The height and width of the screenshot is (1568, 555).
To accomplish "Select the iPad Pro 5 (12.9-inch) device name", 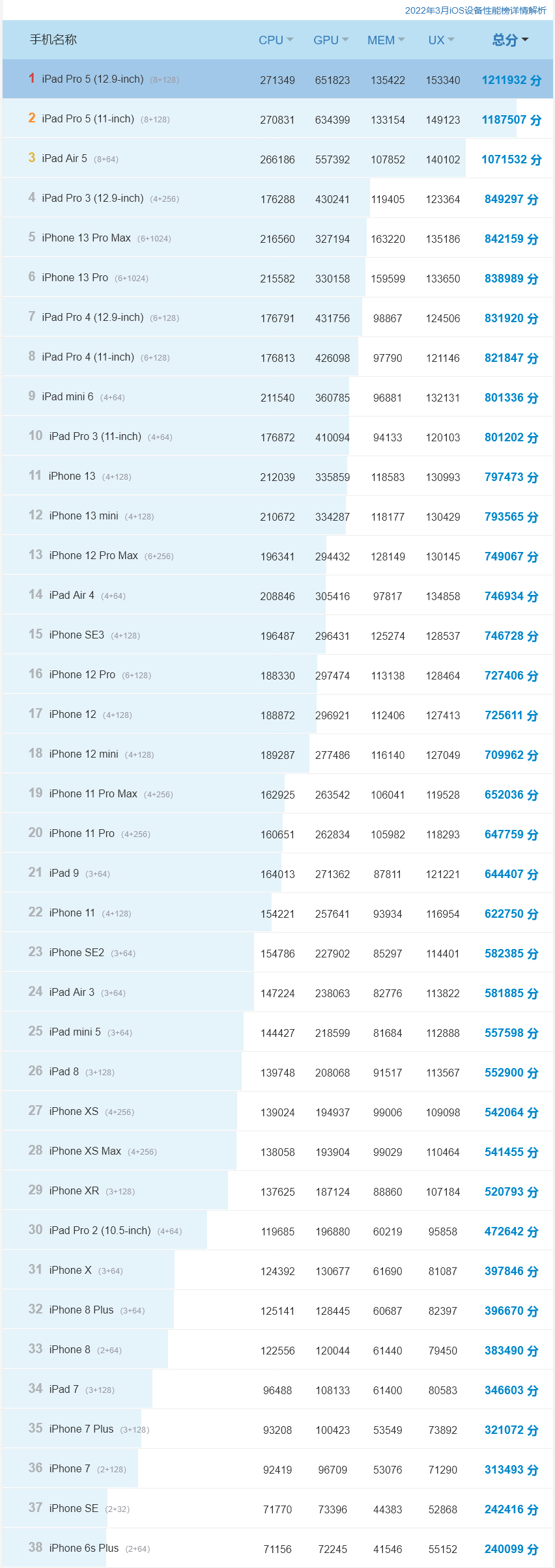I will [92, 79].
